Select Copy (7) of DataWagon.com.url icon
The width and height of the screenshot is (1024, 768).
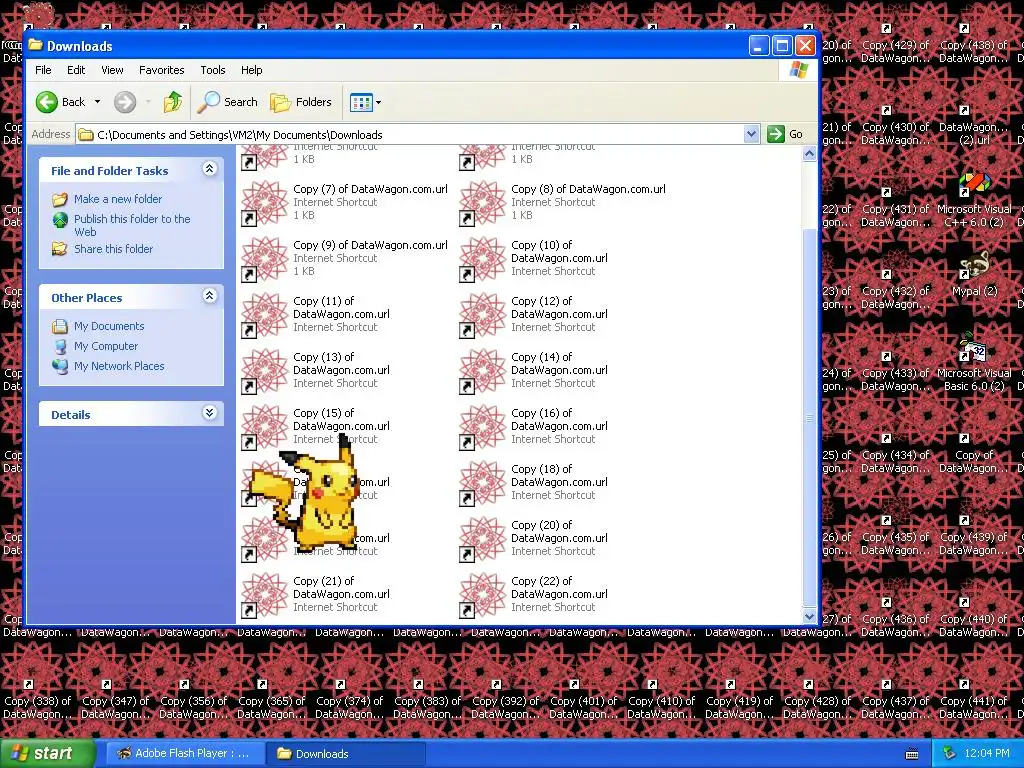coord(264,202)
